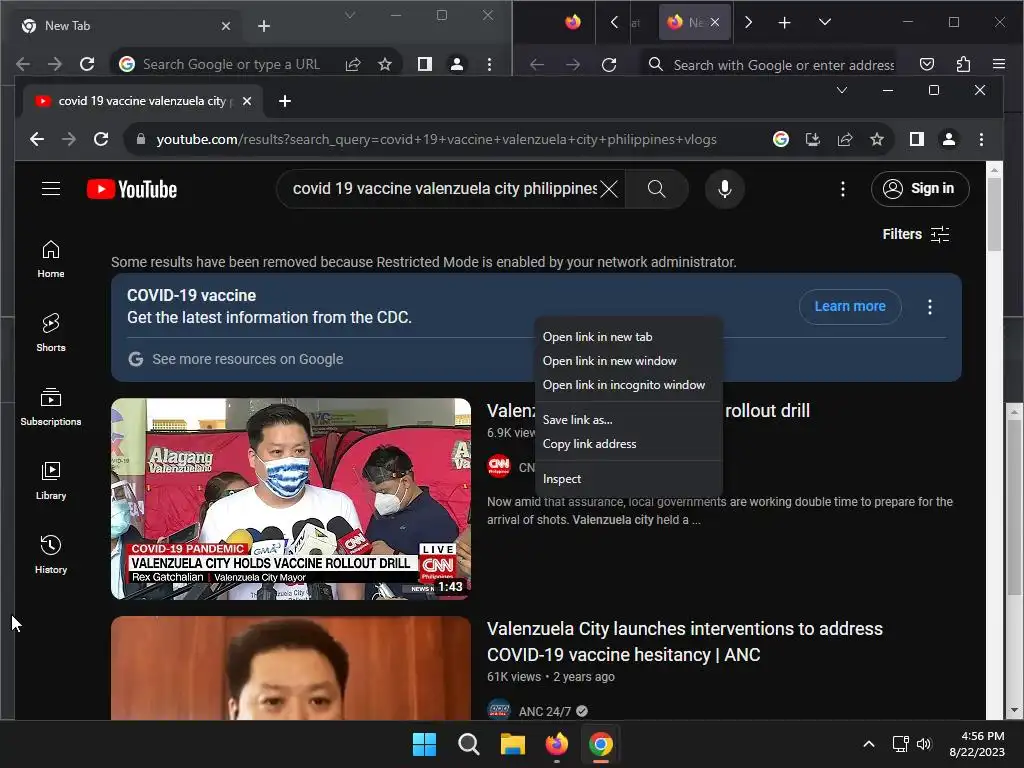Open Firefox list all tabs dropdown
Image resolution: width=1024 pixels, height=768 pixels.
[825, 22]
